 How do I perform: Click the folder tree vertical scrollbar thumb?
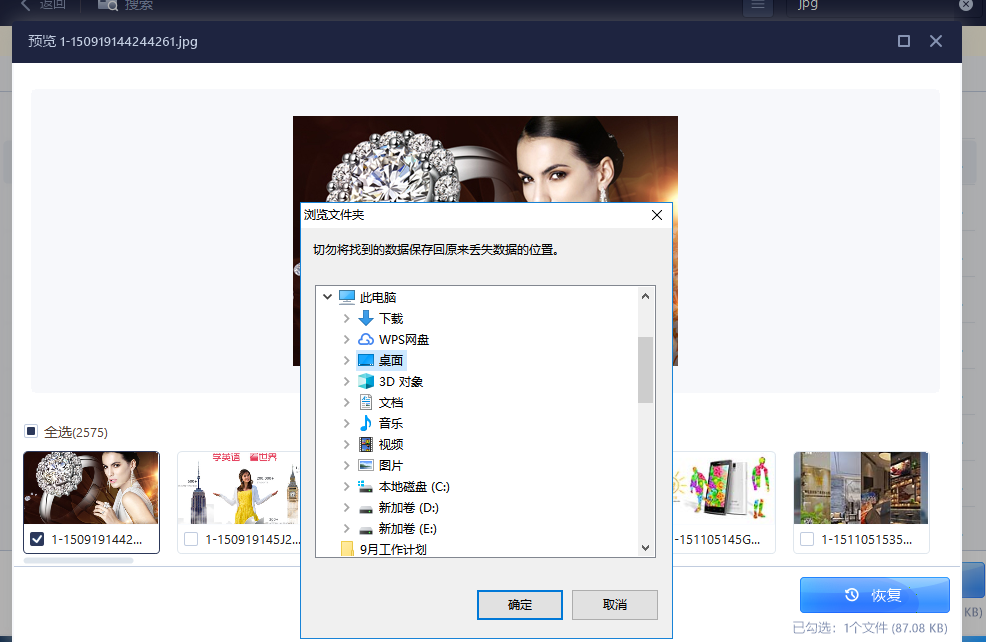(x=645, y=369)
